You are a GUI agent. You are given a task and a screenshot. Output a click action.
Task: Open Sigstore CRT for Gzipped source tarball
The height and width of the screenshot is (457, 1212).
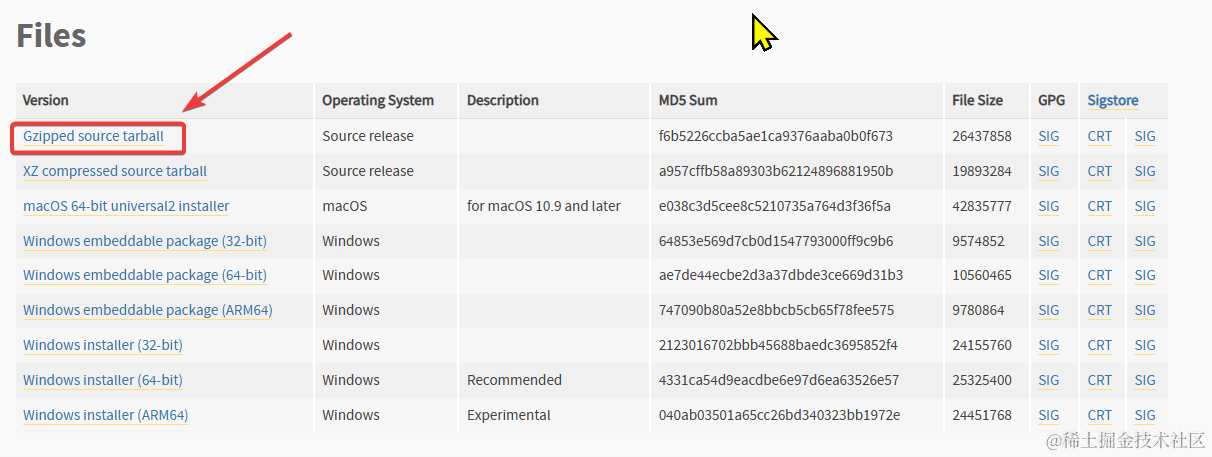(1100, 136)
